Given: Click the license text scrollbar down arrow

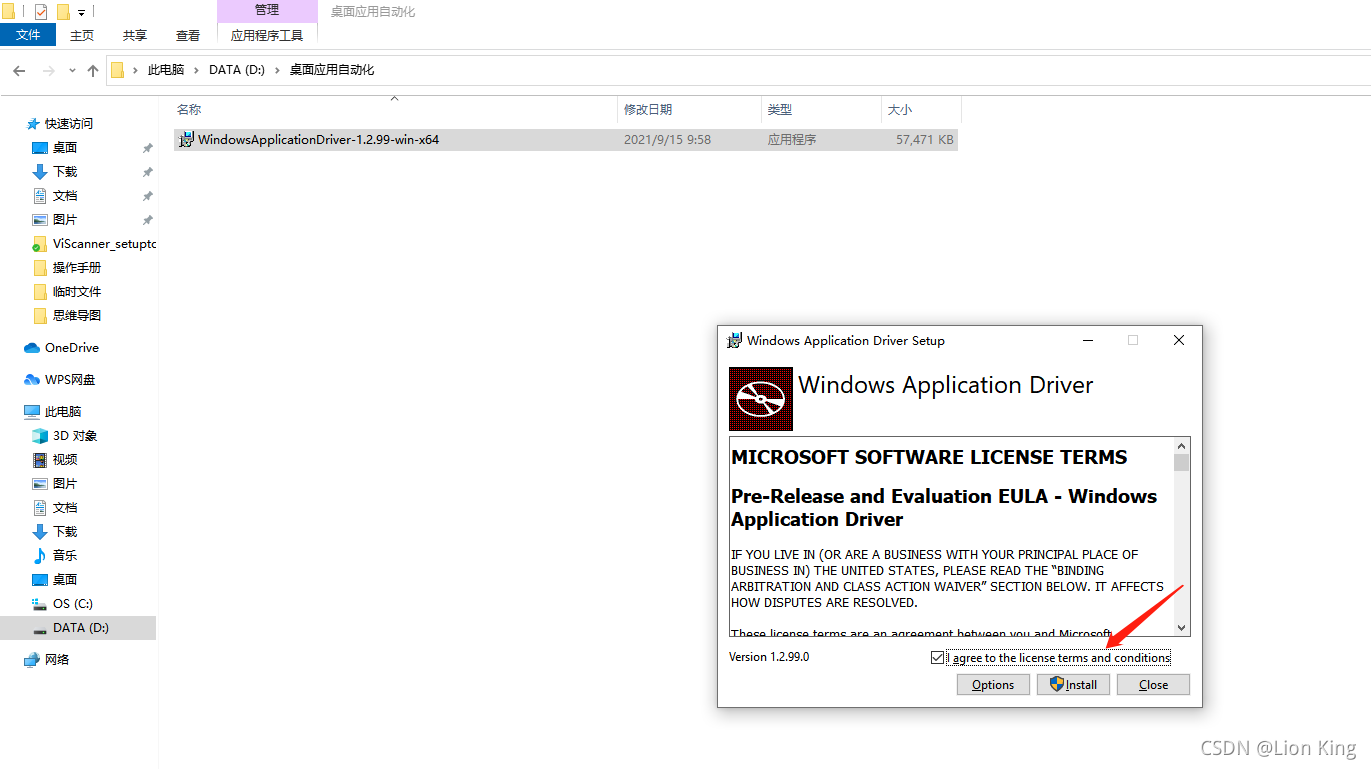Looking at the screenshot, I should 1182,627.
